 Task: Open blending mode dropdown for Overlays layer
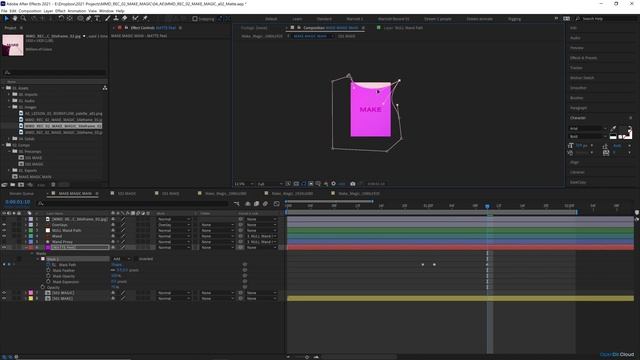point(174,225)
